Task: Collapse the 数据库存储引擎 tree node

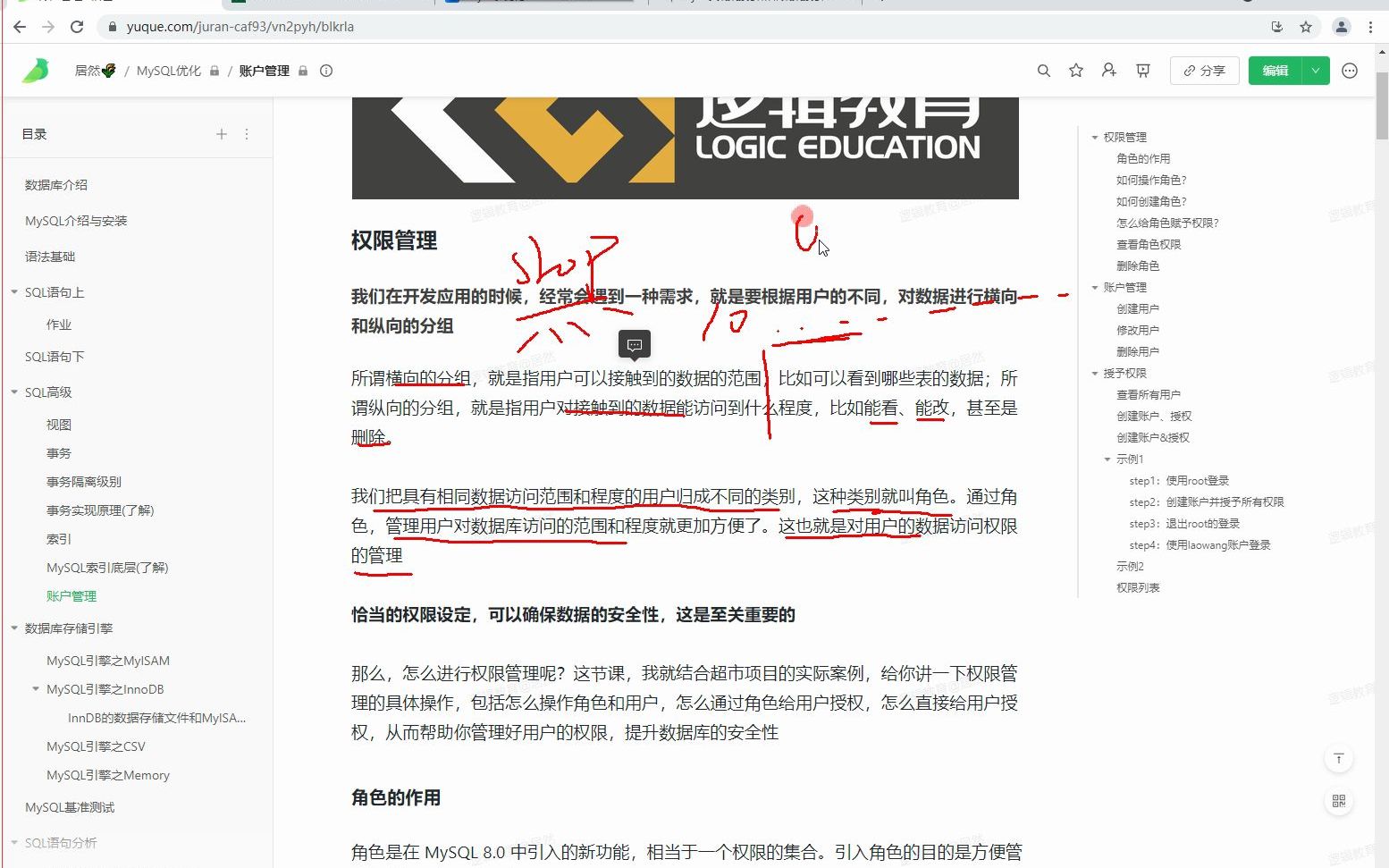Action: [x=14, y=628]
